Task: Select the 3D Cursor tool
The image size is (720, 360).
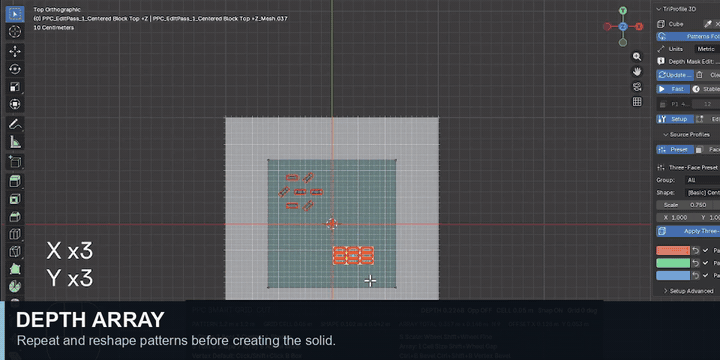Action: [x=15, y=32]
